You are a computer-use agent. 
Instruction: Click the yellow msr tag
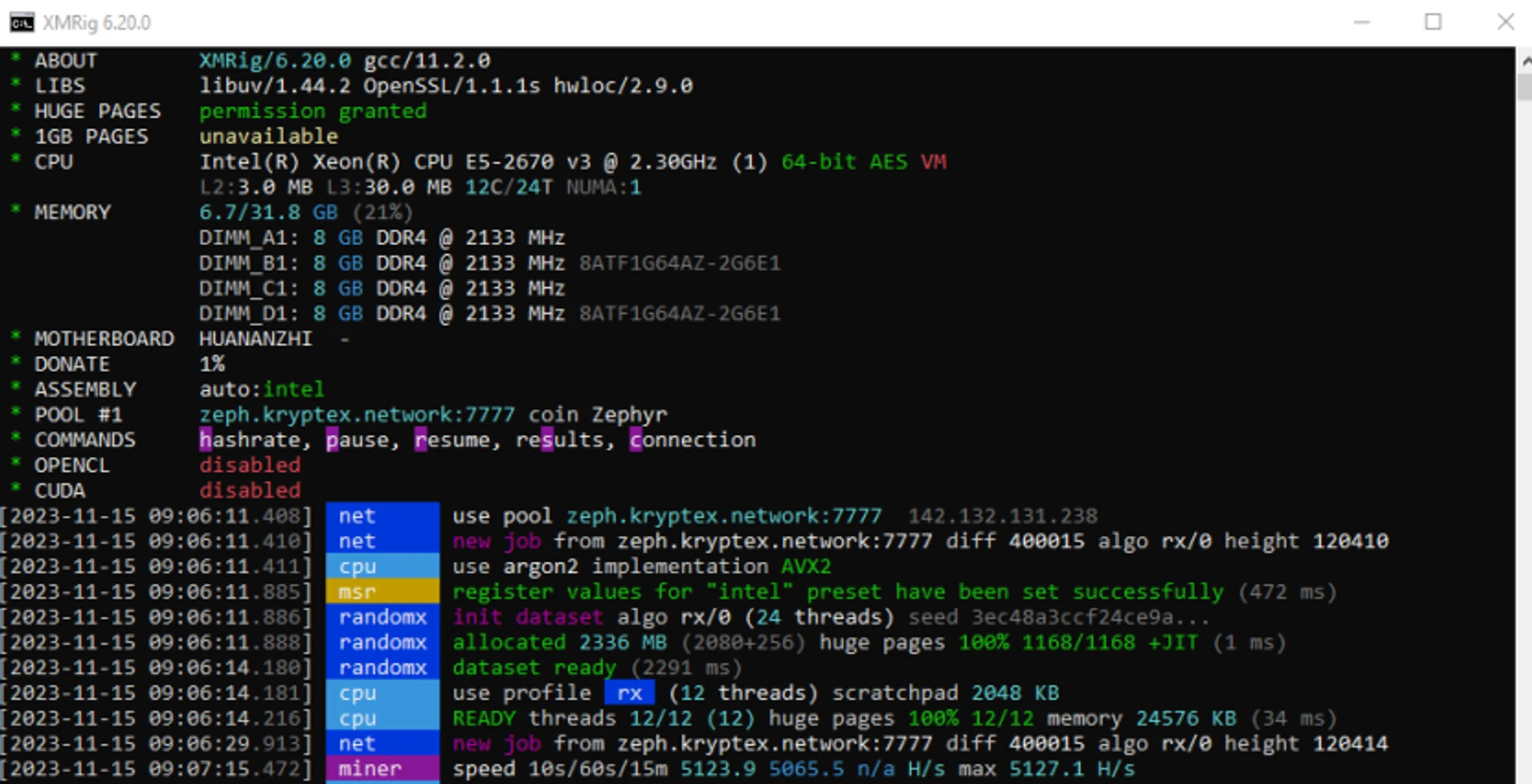coord(382,592)
